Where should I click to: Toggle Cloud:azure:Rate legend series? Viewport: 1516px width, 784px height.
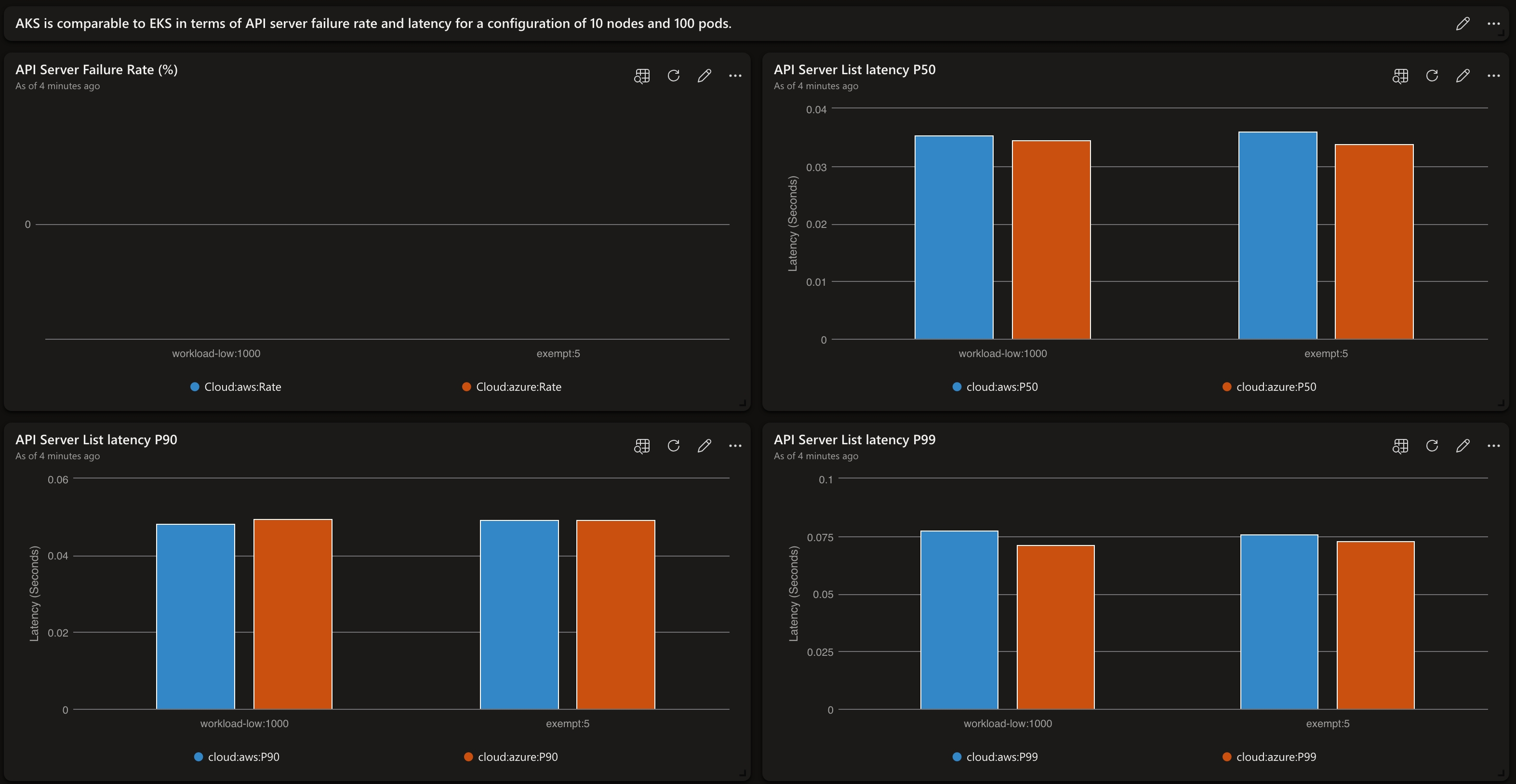(x=512, y=387)
